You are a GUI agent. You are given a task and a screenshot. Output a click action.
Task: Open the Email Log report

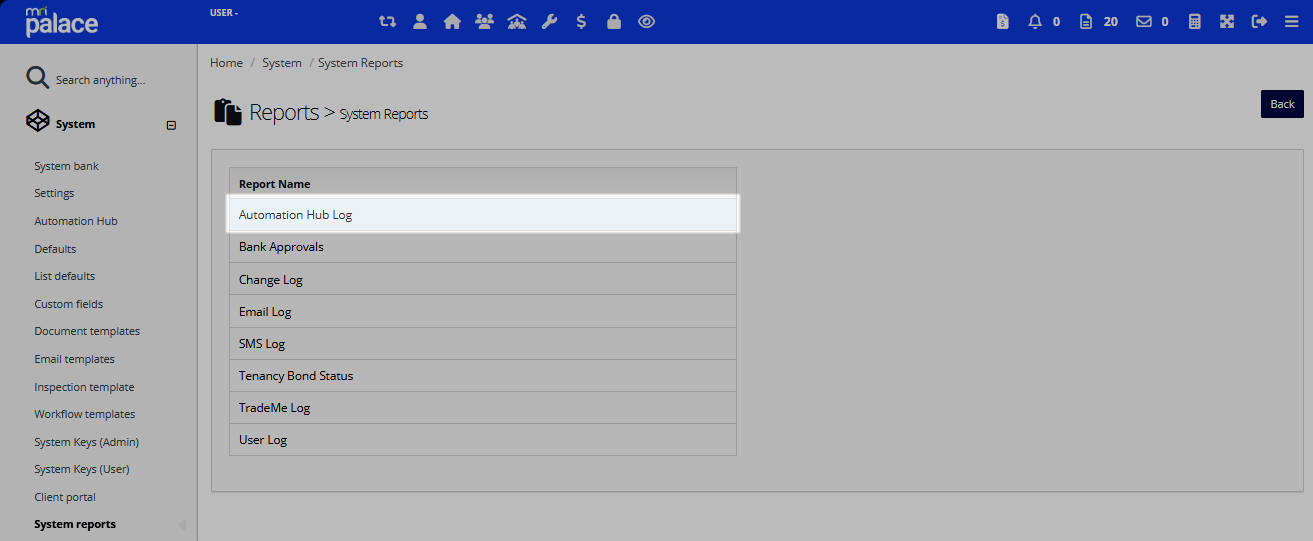click(483, 311)
